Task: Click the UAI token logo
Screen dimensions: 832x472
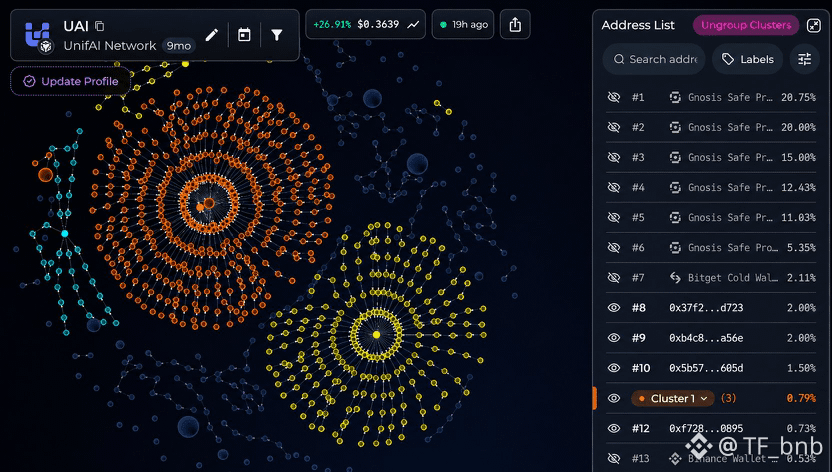Action: [x=38, y=36]
